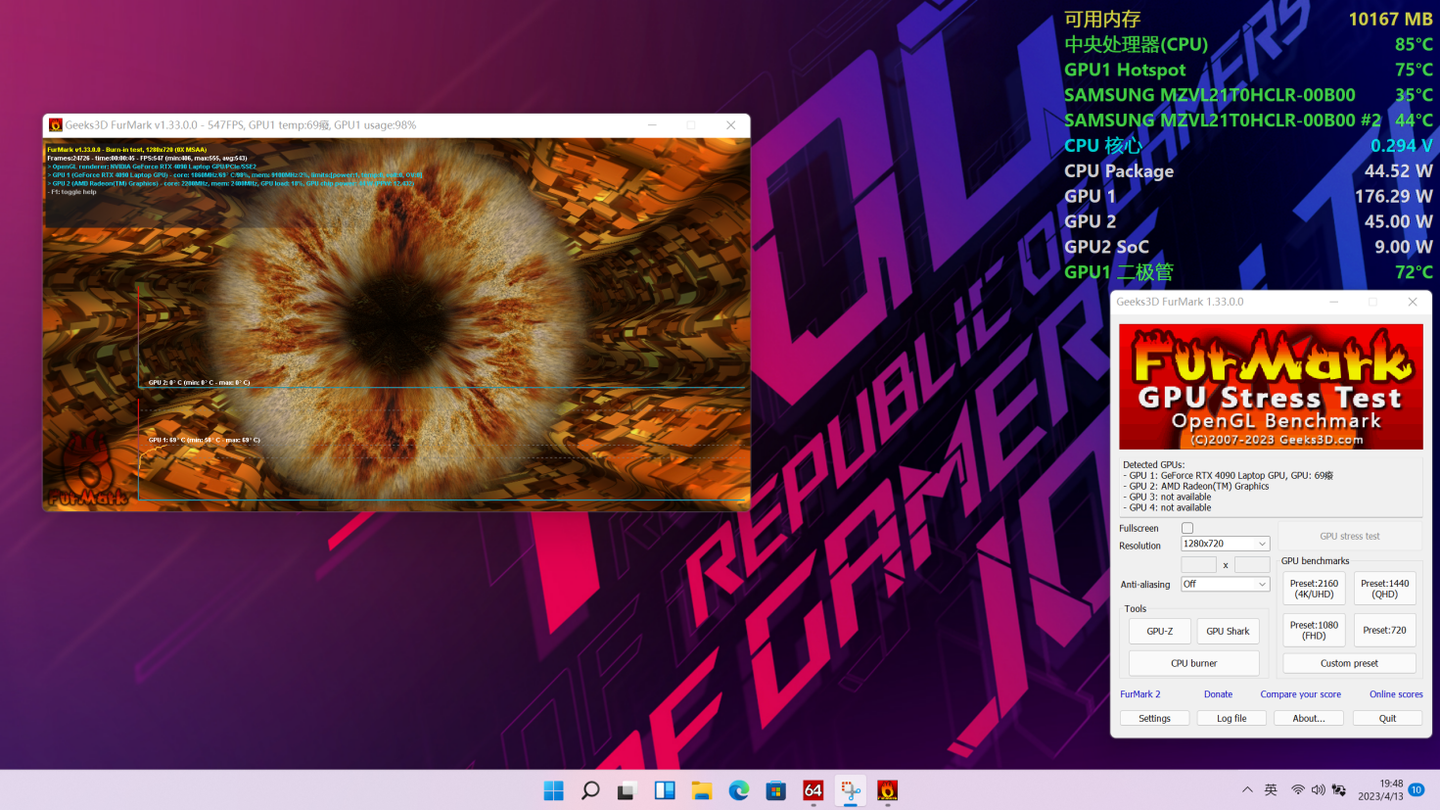Click the GPU 1 69°C temperature graph label
1440x810 pixels.
(204, 440)
